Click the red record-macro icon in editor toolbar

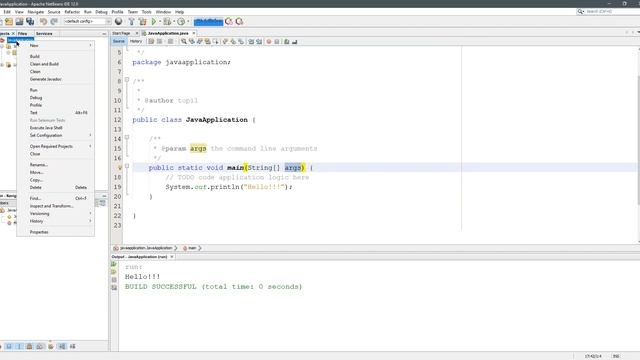pos(269,41)
